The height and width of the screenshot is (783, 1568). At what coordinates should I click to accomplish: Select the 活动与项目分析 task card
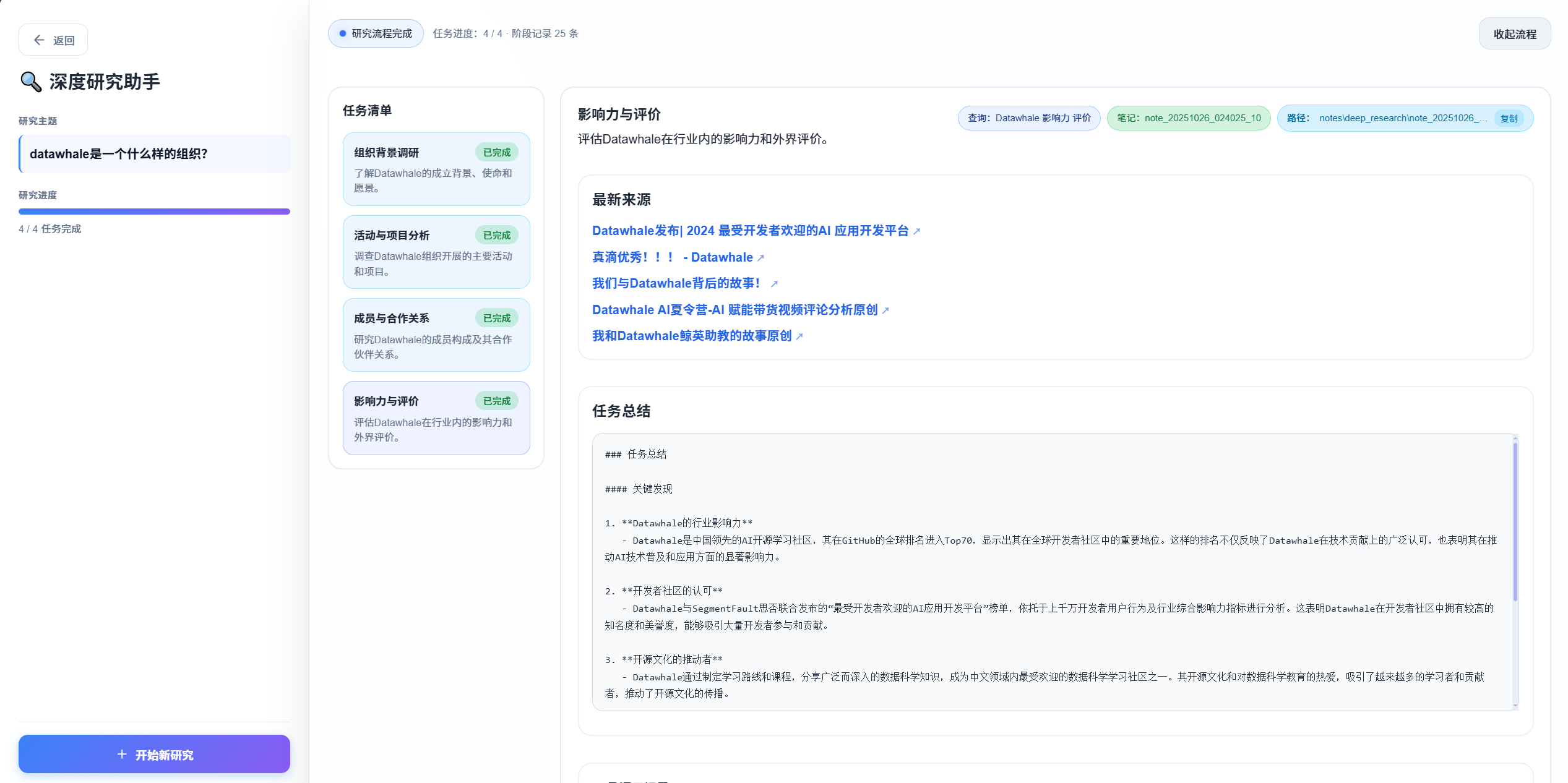click(436, 252)
